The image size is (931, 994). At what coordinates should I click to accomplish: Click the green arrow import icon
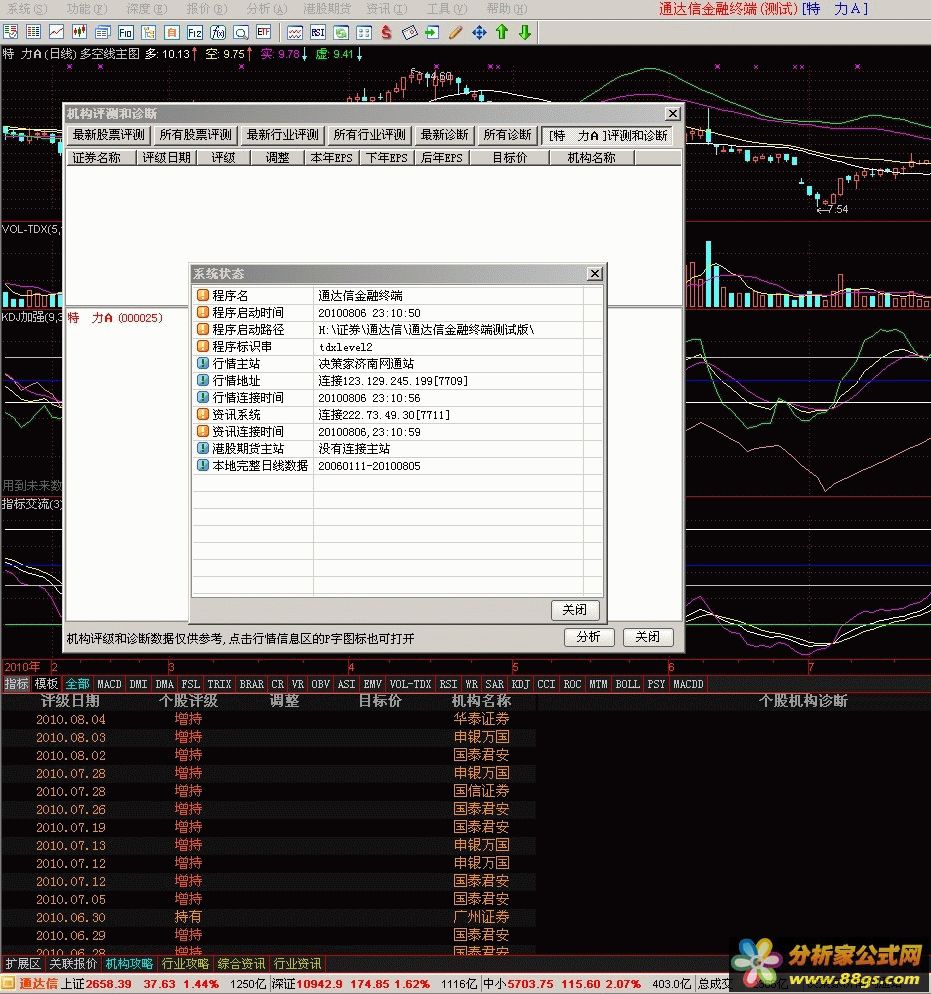432,32
